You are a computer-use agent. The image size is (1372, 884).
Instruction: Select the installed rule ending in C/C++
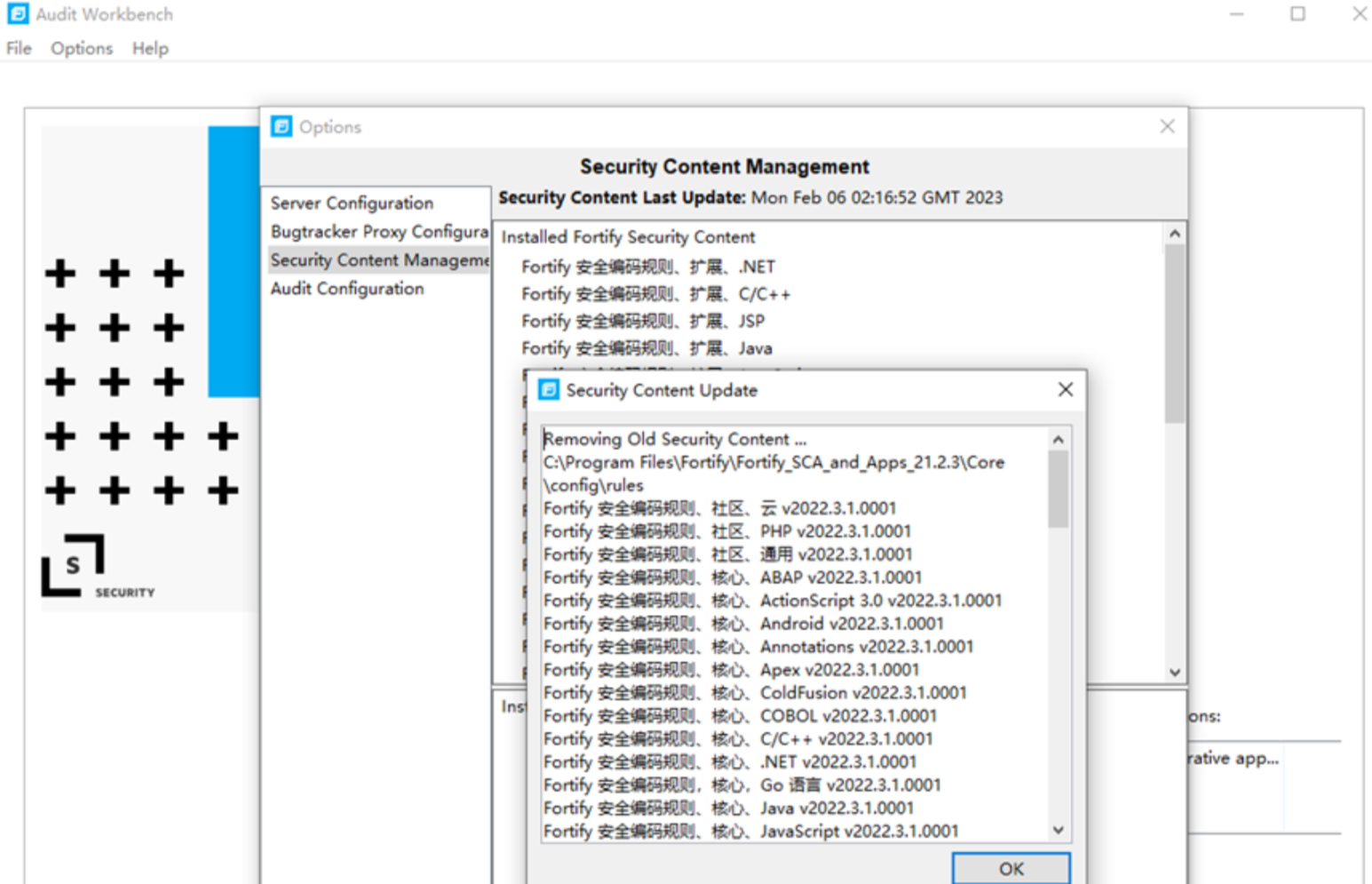point(655,294)
